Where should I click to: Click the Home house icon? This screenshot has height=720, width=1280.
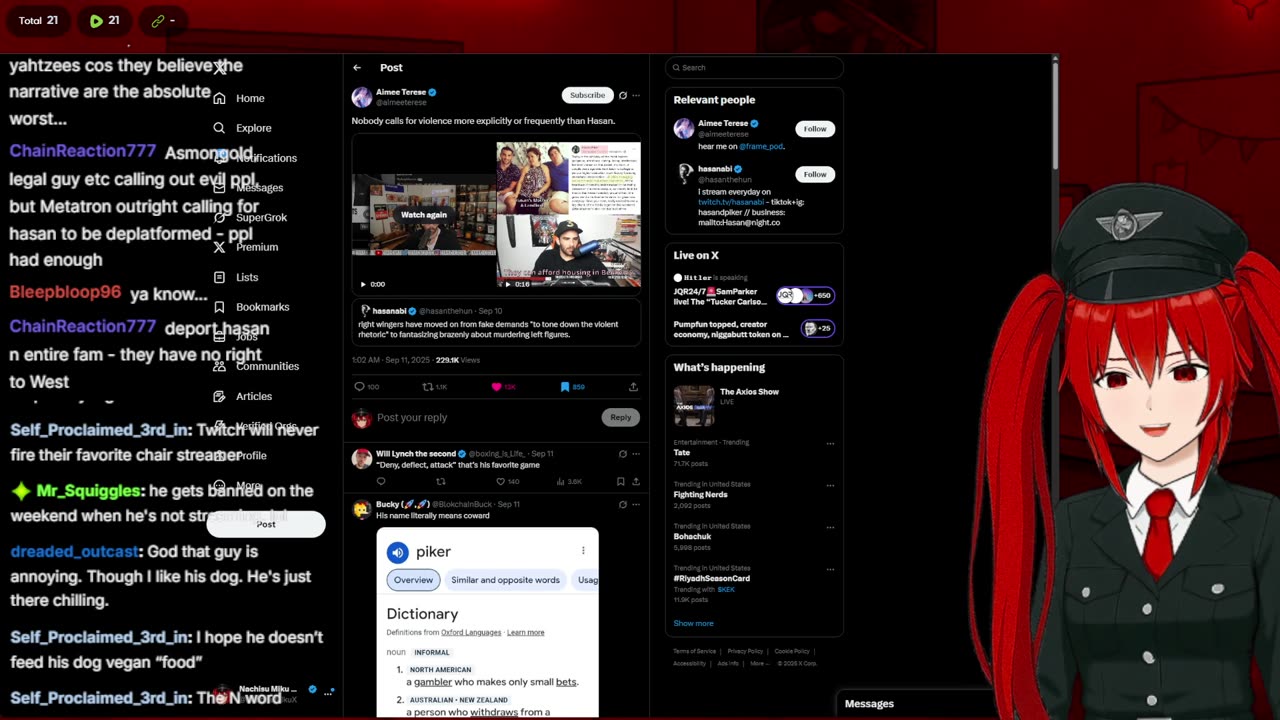coord(219,98)
